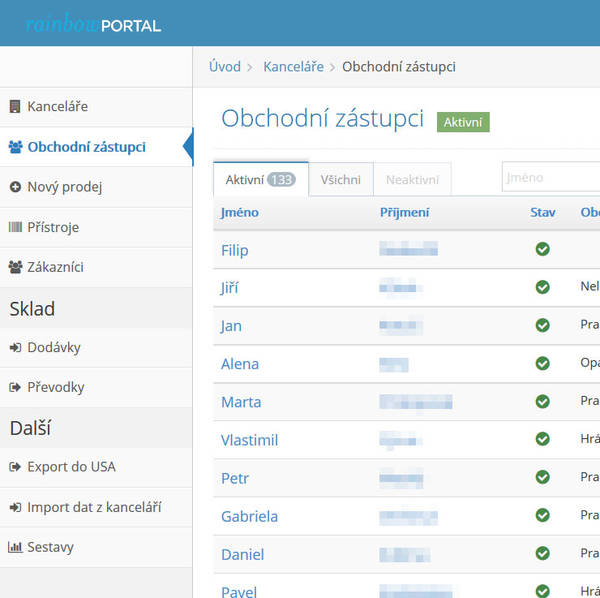Open the Aktivní tab with 133 count
This screenshot has height=598, width=600.
tap(260, 179)
